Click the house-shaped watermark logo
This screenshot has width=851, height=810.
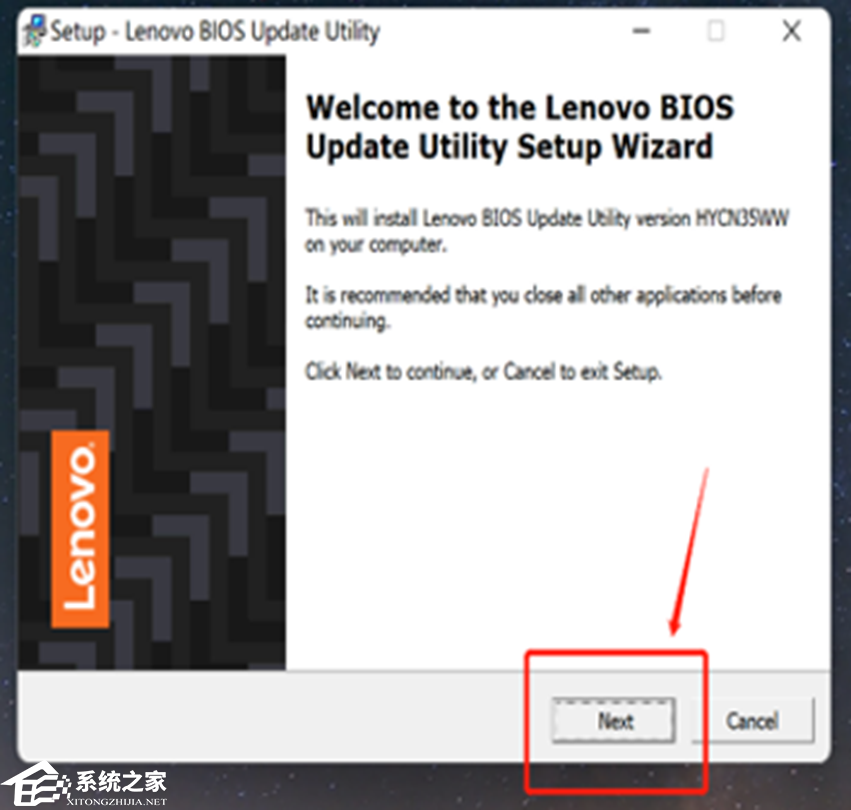pos(35,784)
